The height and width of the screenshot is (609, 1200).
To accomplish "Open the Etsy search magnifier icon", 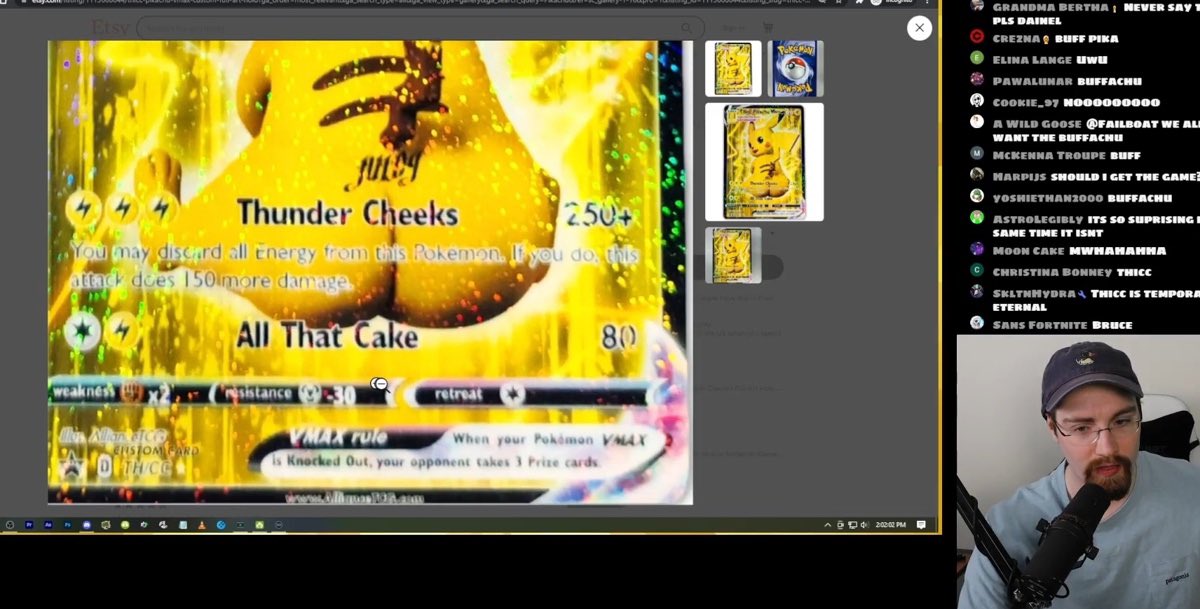I will coord(686,28).
